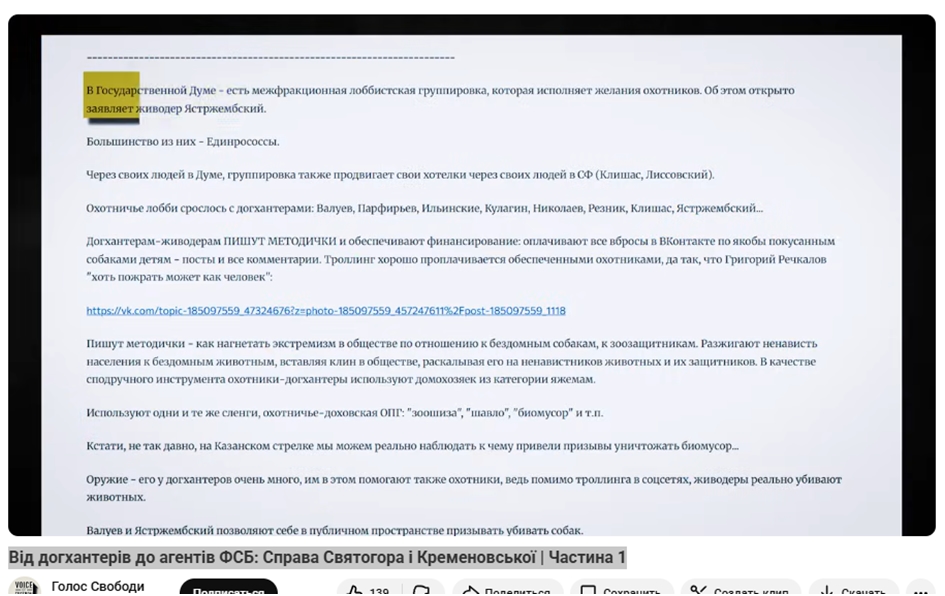
Task: Save video using the Сохранить button
Action: click(622, 590)
